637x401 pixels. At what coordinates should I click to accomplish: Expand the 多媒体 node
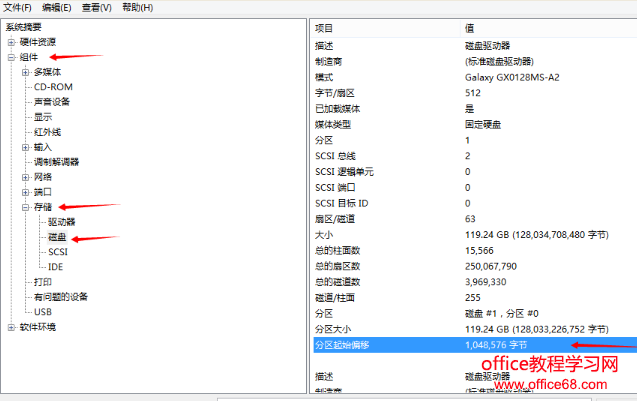pos(26,72)
